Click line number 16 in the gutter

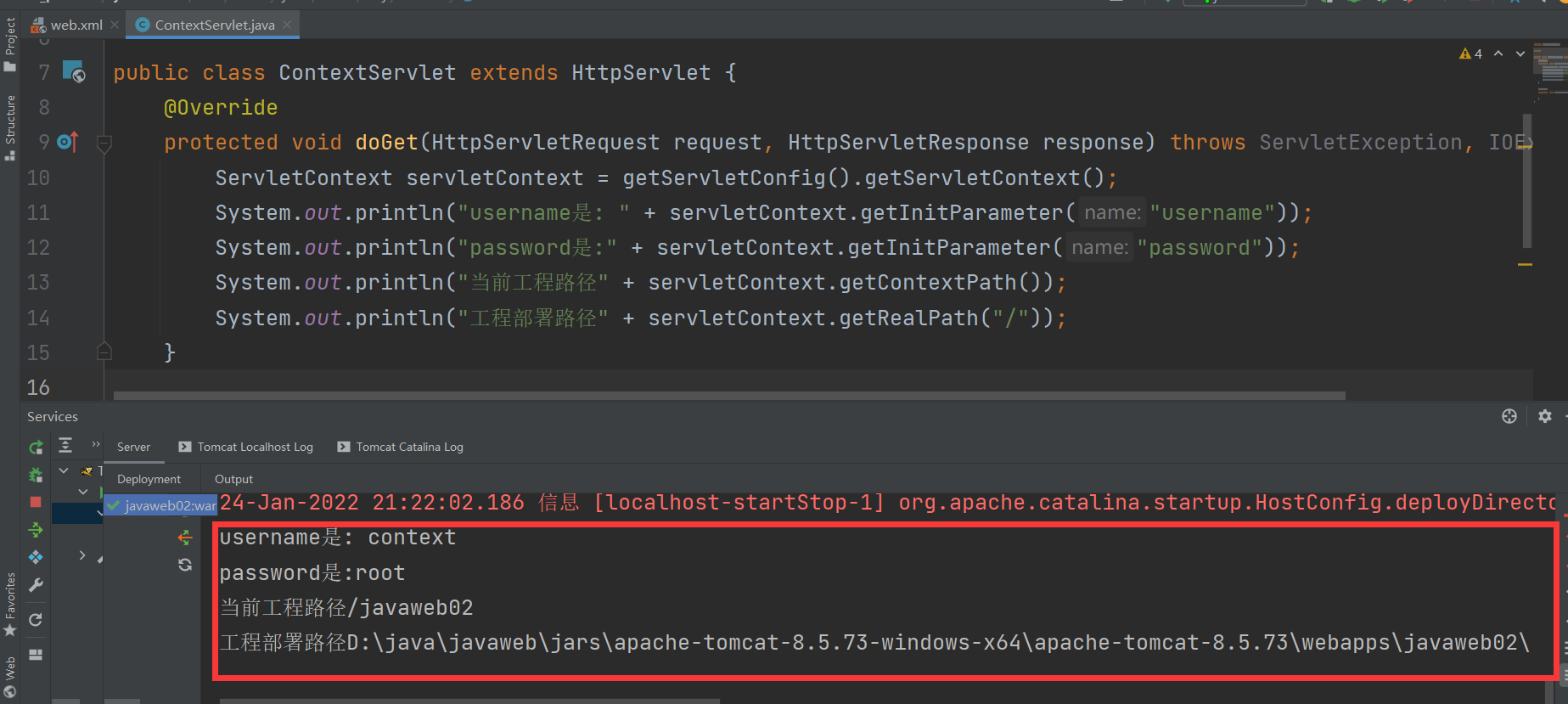point(38,387)
